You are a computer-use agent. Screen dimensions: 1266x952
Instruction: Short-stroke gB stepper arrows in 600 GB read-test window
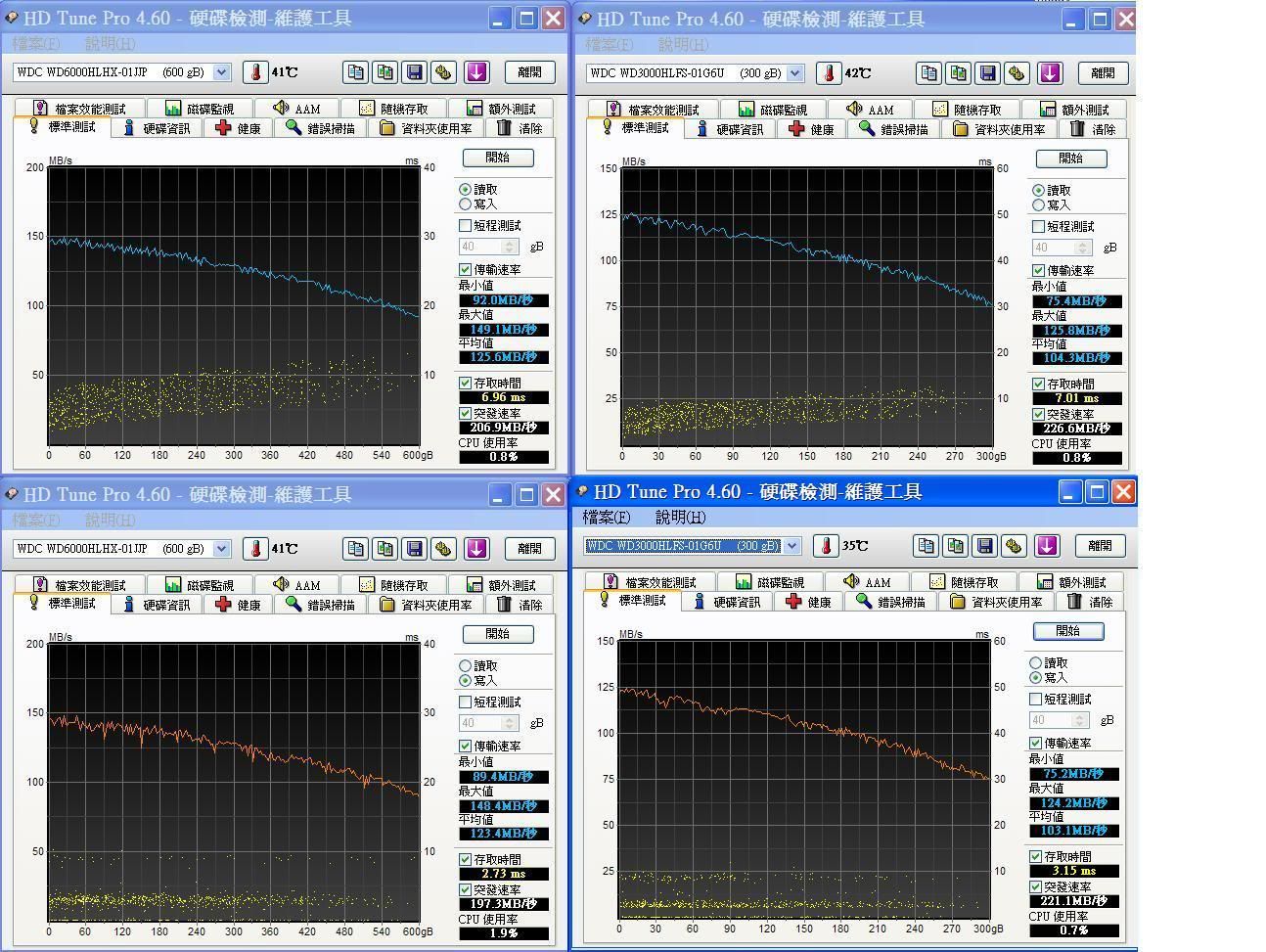coord(510,247)
